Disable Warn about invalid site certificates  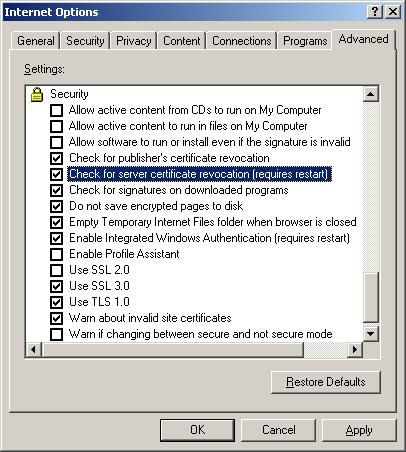tap(56, 318)
